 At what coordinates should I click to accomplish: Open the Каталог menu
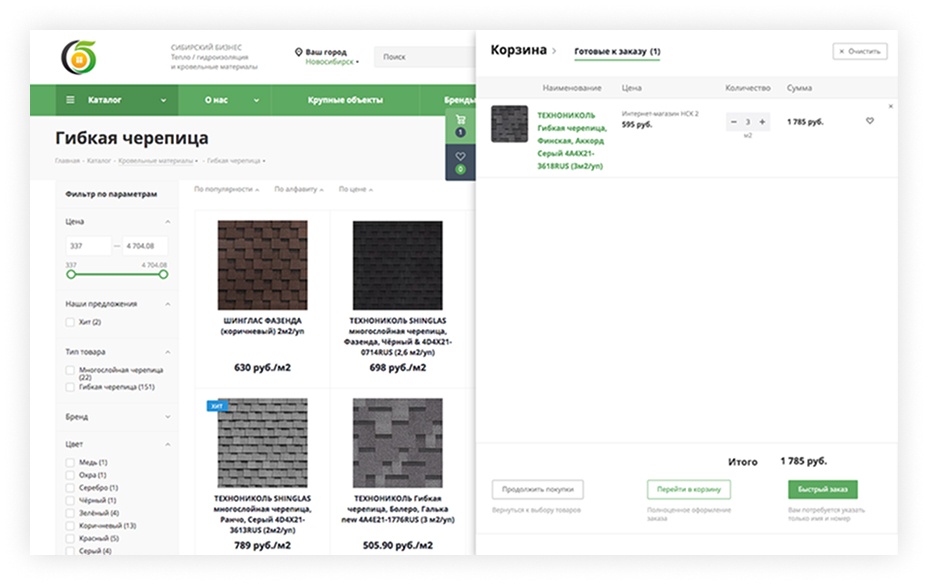tap(117, 100)
